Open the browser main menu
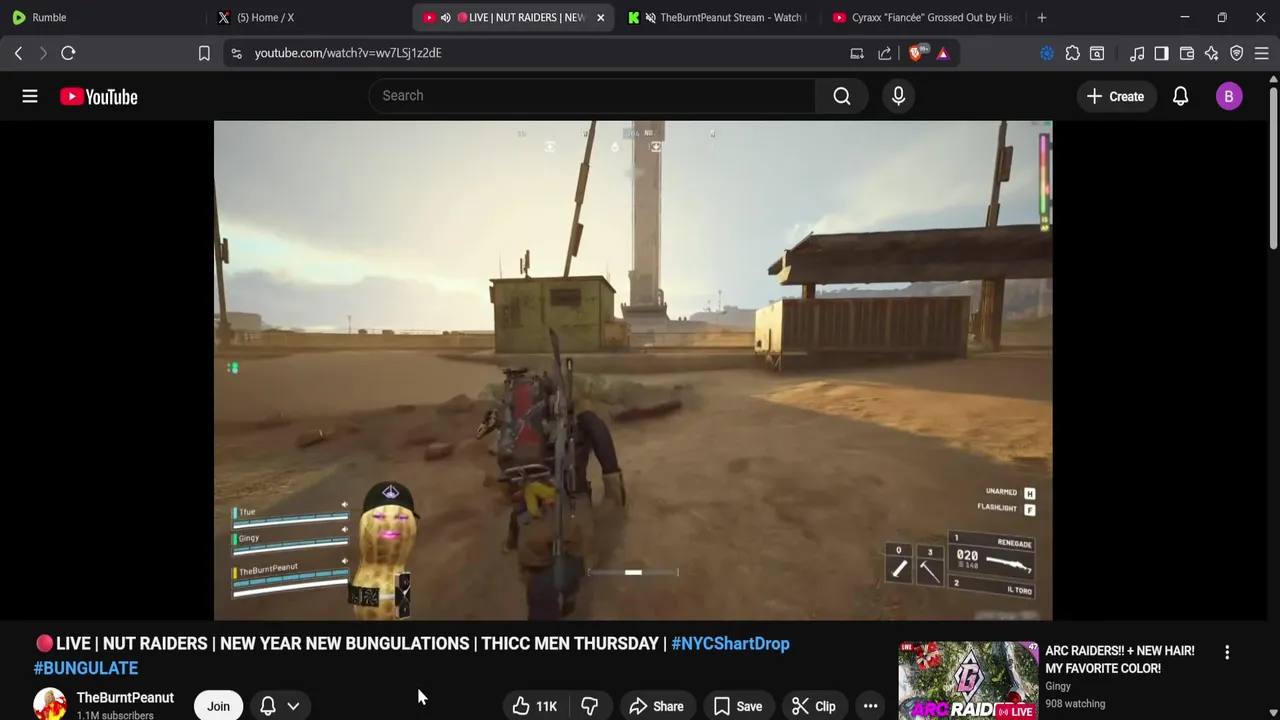 pyautogui.click(x=1262, y=53)
